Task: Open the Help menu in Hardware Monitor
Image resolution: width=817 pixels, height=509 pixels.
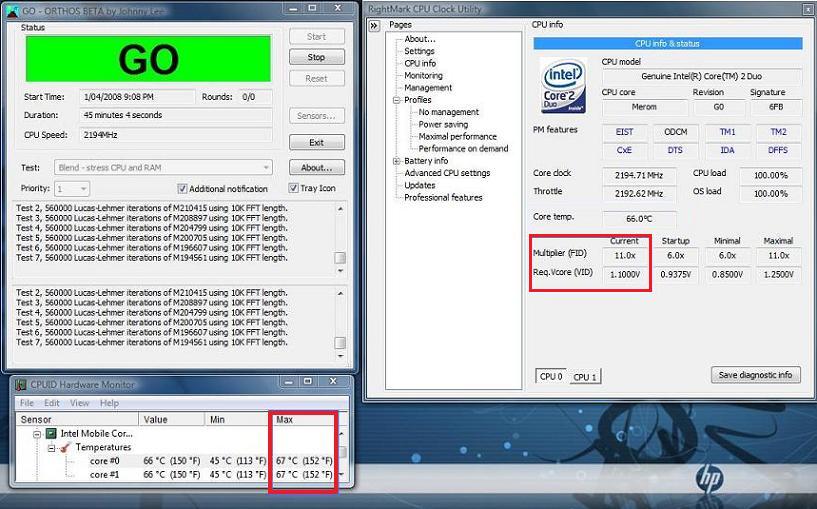Action: coord(109,403)
